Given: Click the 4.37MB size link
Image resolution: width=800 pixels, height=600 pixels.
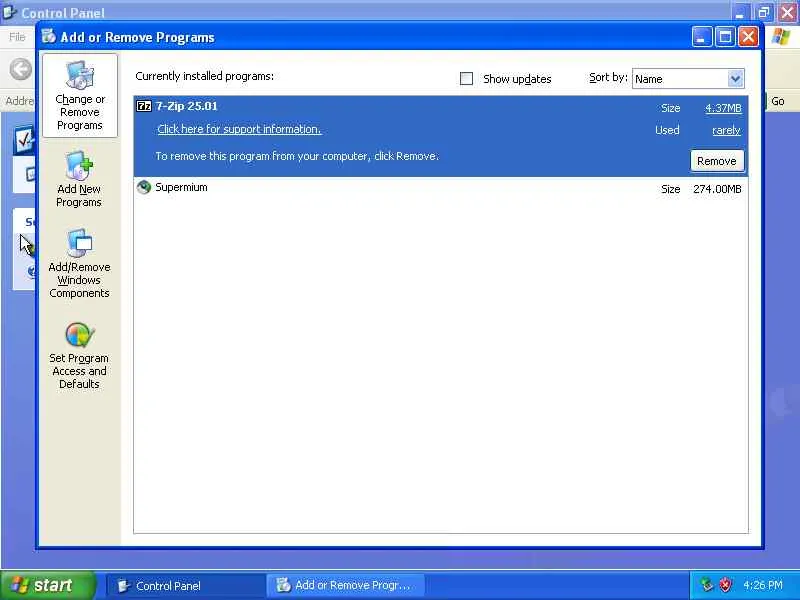Looking at the screenshot, I should (723, 108).
